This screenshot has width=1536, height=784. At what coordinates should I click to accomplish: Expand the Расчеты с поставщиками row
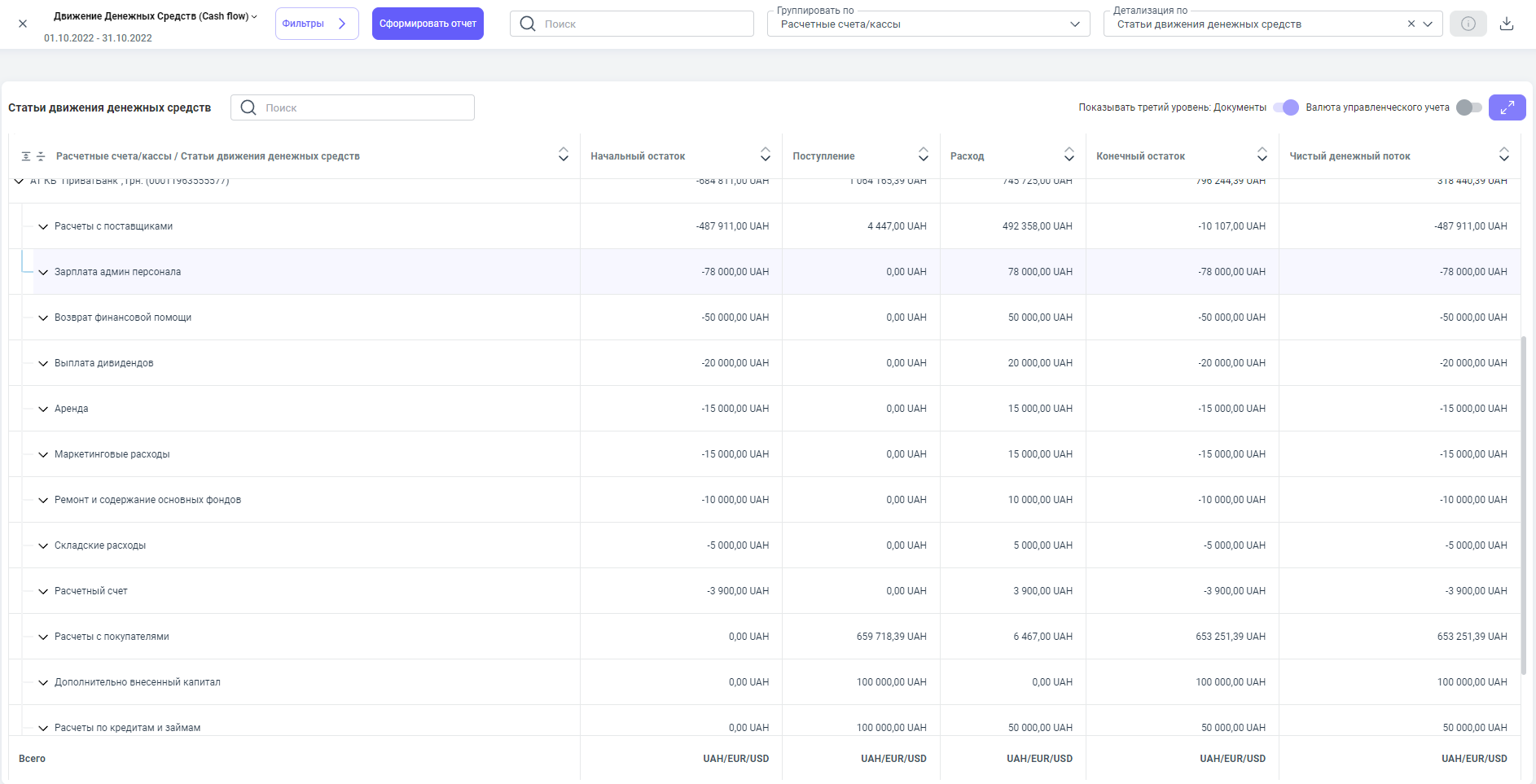(43, 226)
